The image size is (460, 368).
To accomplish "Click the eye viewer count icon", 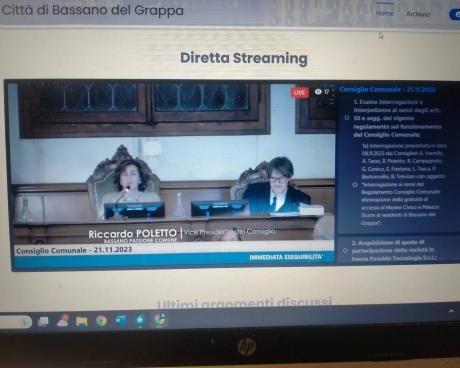I will (x=318, y=91).
